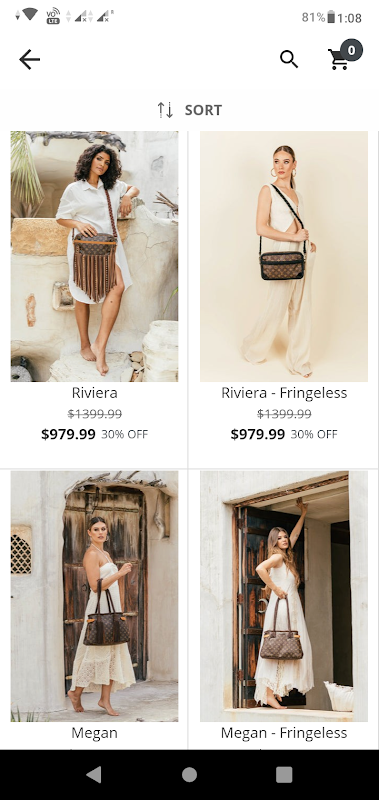
Task: Open the SORT options label
Action: (x=203, y=110)
